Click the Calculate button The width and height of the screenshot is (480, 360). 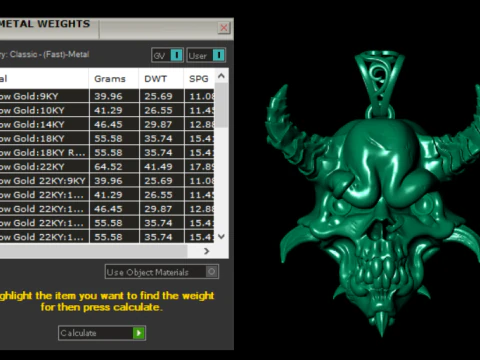pyautogui.click(x=102, y=333)
